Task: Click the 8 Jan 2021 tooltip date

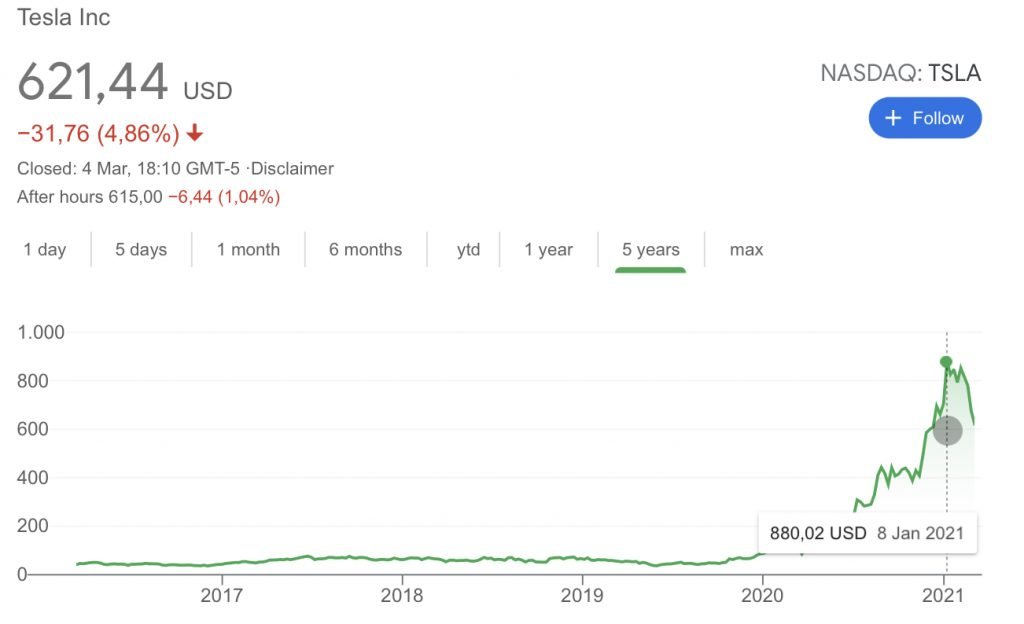Action: coord(920,533)
